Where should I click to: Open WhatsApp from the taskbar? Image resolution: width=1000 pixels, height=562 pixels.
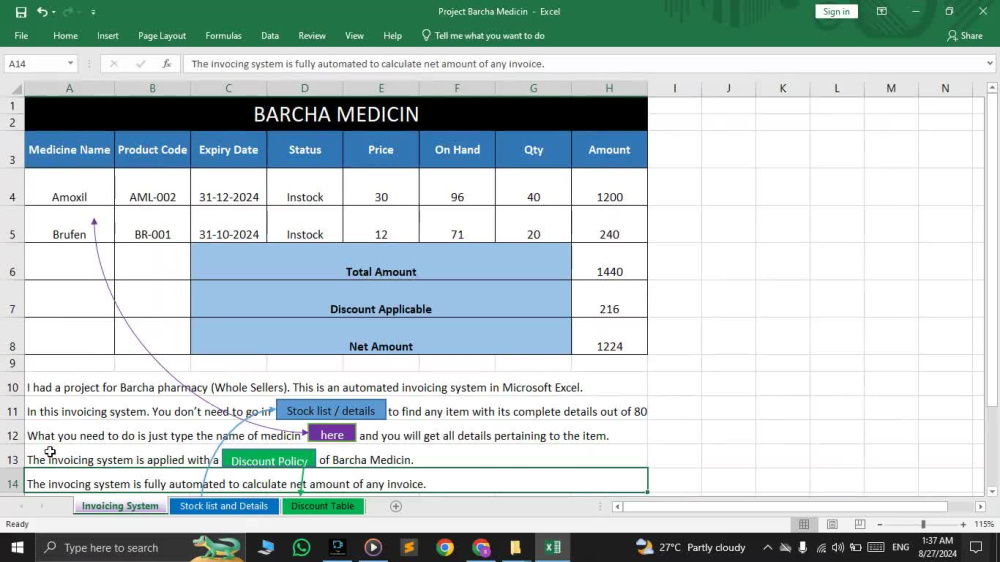(301, 547)
